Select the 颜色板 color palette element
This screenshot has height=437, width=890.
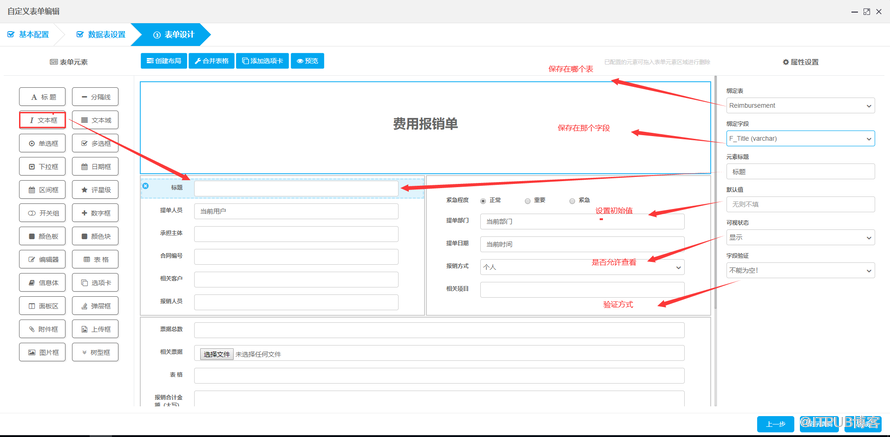[43, 237]
